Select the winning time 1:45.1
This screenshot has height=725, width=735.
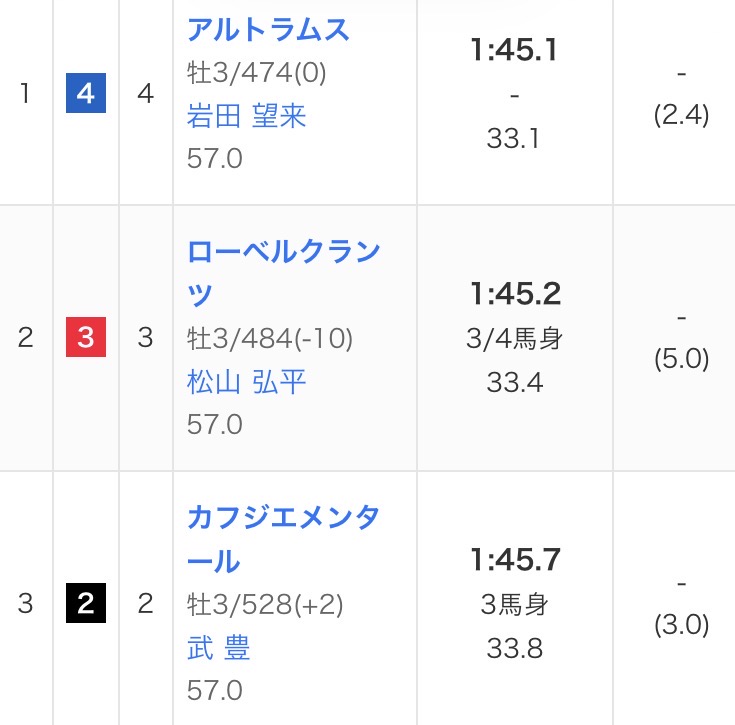[x=514, y=52]
